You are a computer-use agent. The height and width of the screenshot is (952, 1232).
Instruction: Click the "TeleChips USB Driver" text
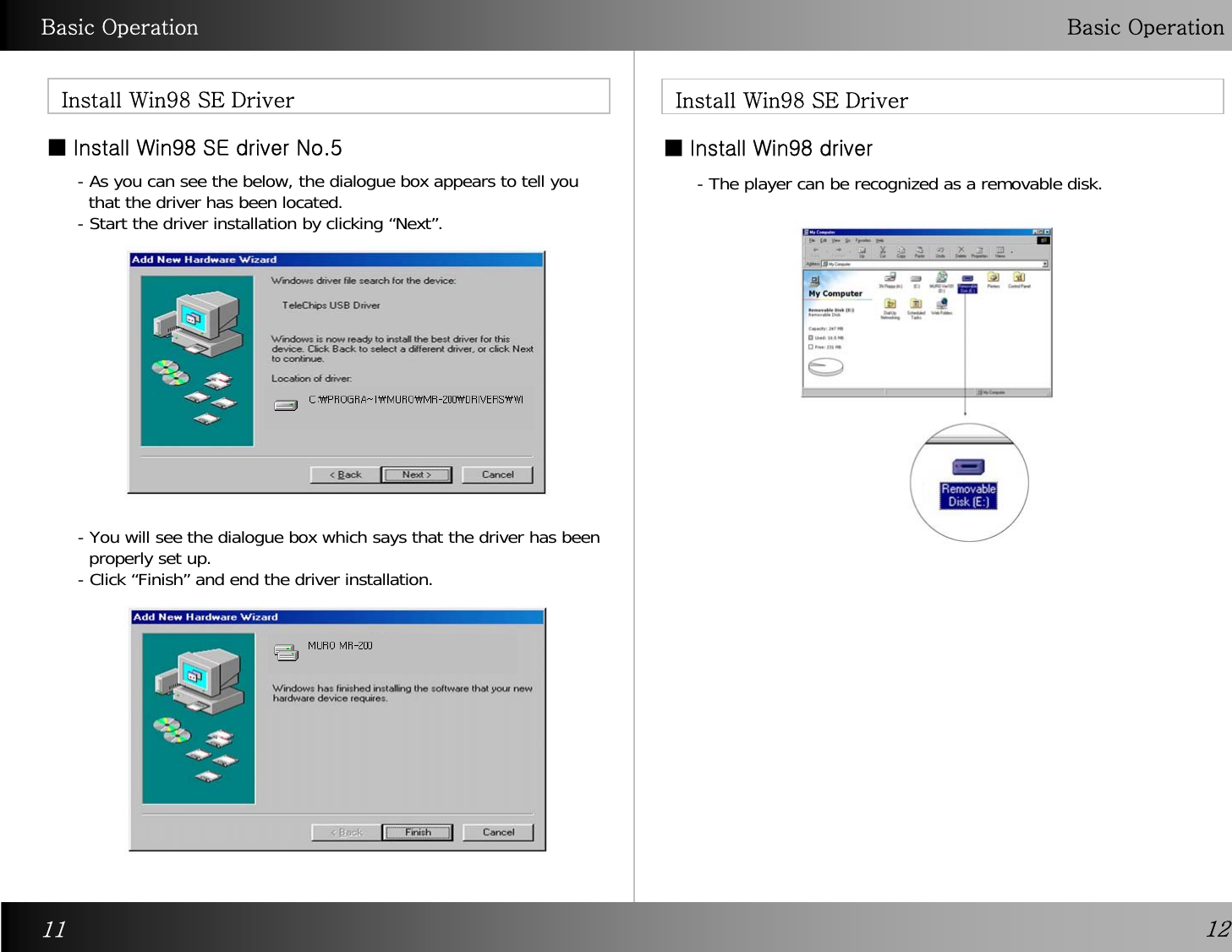(331, 305)
